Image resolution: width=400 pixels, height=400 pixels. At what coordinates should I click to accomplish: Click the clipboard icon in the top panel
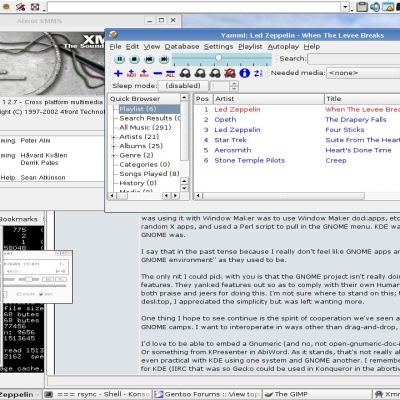[x=362, y=7]
